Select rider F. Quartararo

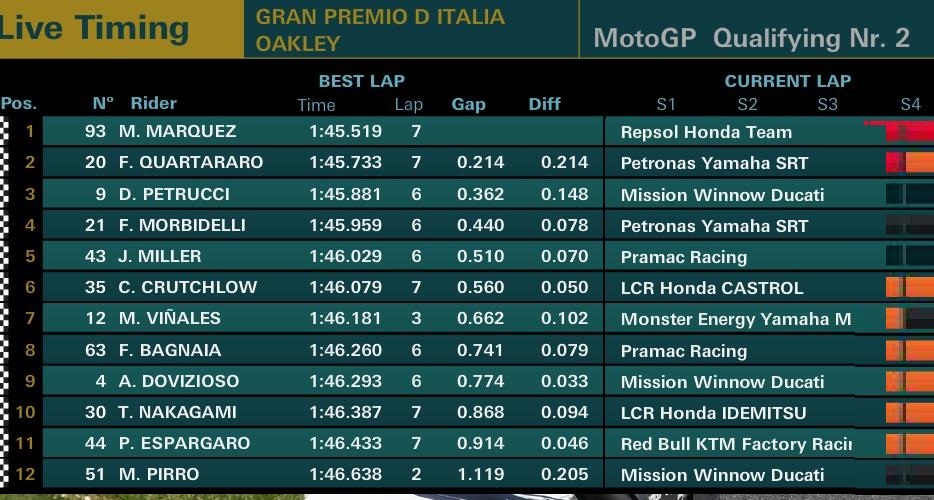[x=190, y=163]
